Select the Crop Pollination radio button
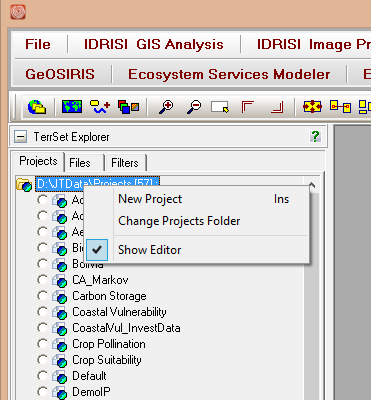 pos(42,344)
